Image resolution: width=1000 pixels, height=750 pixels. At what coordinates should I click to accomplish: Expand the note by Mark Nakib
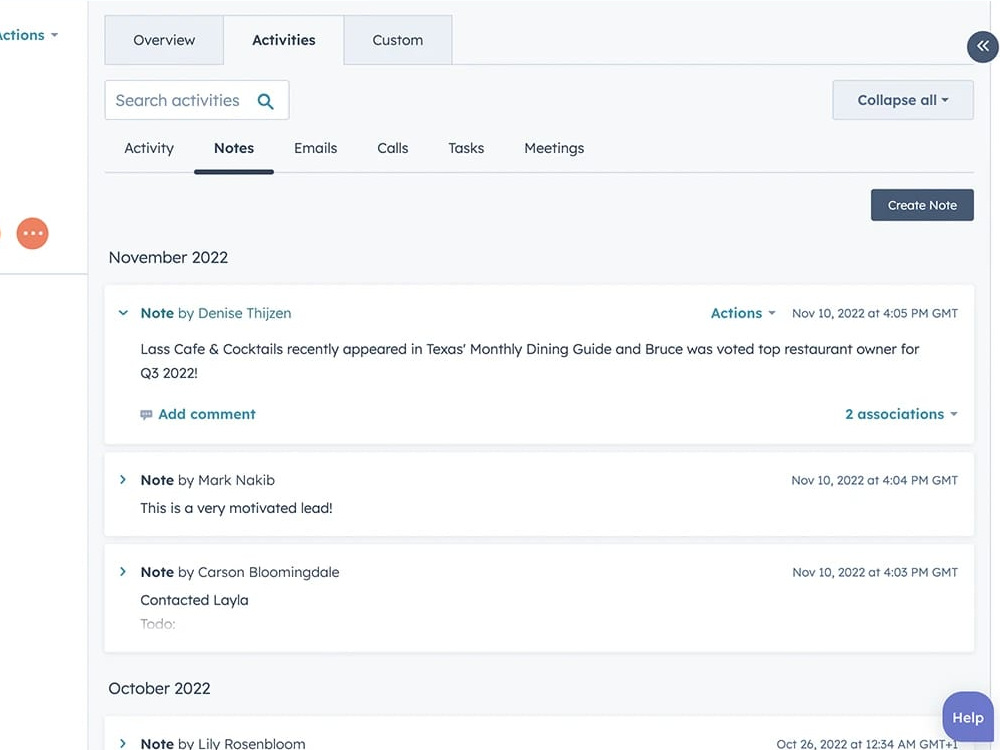tap(123, 480)
